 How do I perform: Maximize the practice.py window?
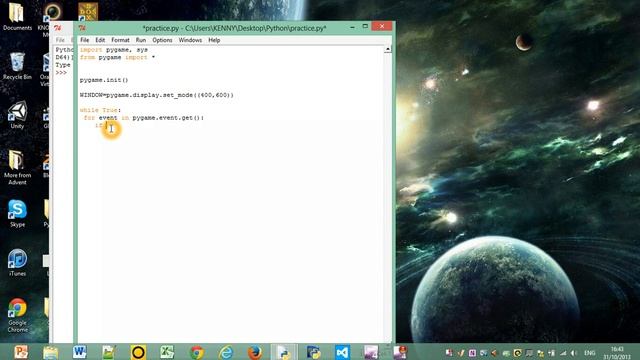pos(365,27)
